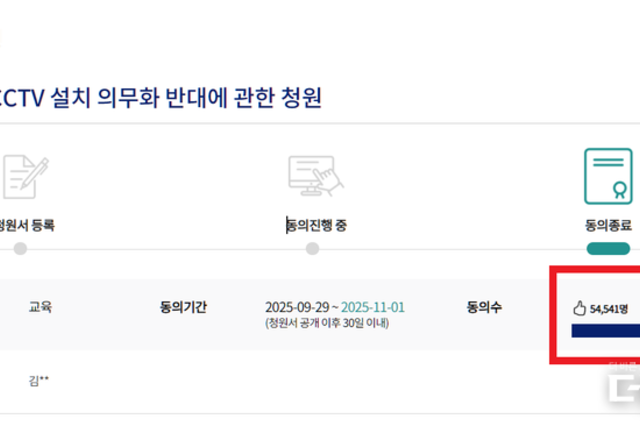Image resolution: width=640 pixels, height=426 pixels.
Task: Click the monitor-with-hand consent in progress icon
Action: coord(312,178)
